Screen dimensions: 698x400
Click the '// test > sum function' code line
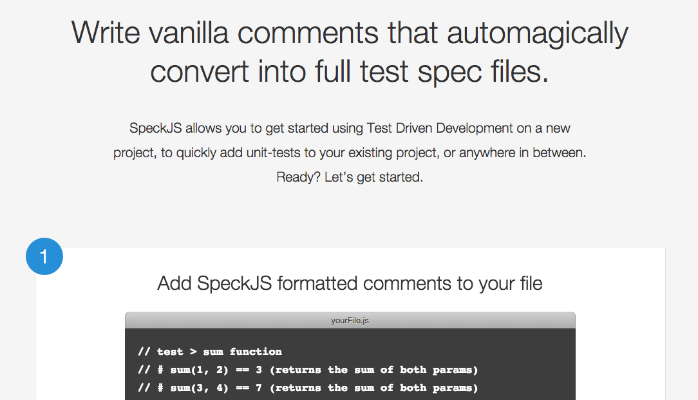(x=210, y=352)
